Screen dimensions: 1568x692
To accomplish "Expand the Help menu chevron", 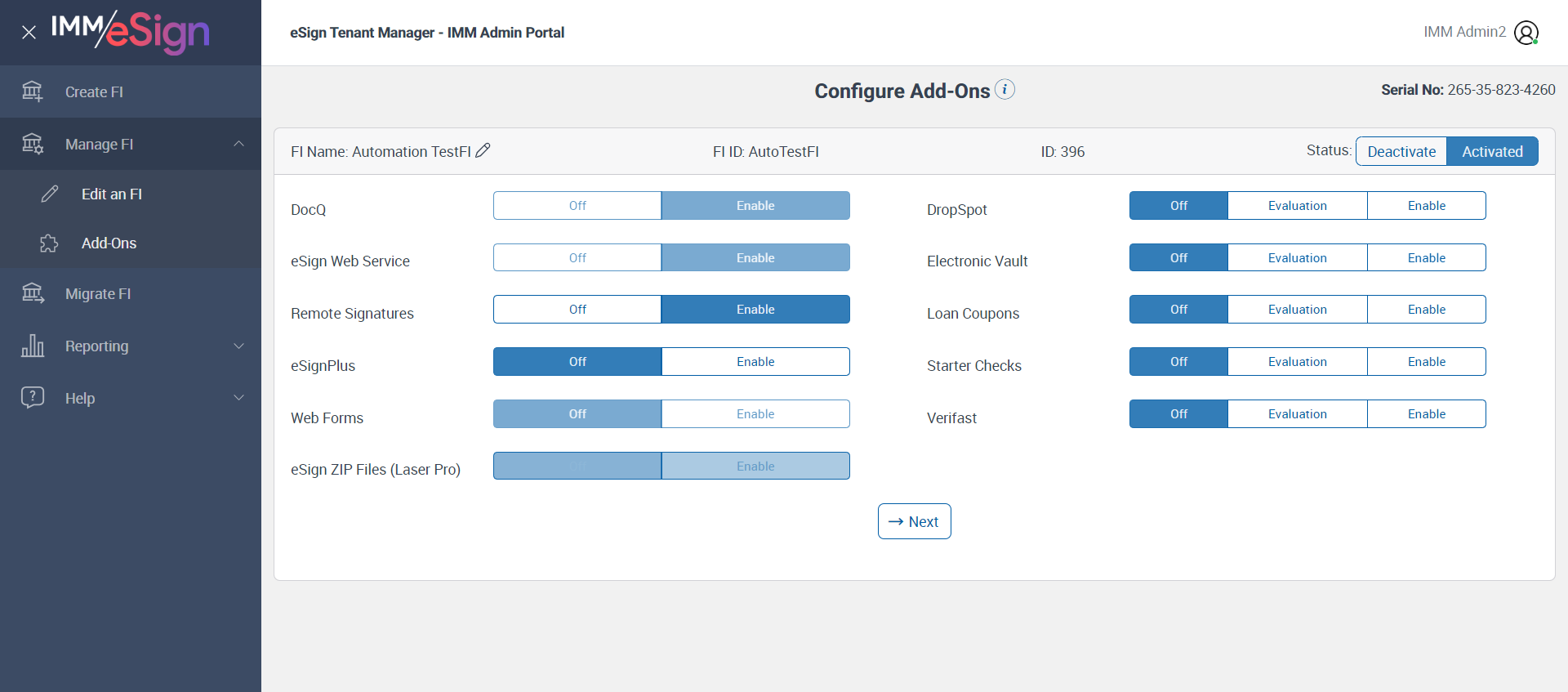I will coord(238,398).
